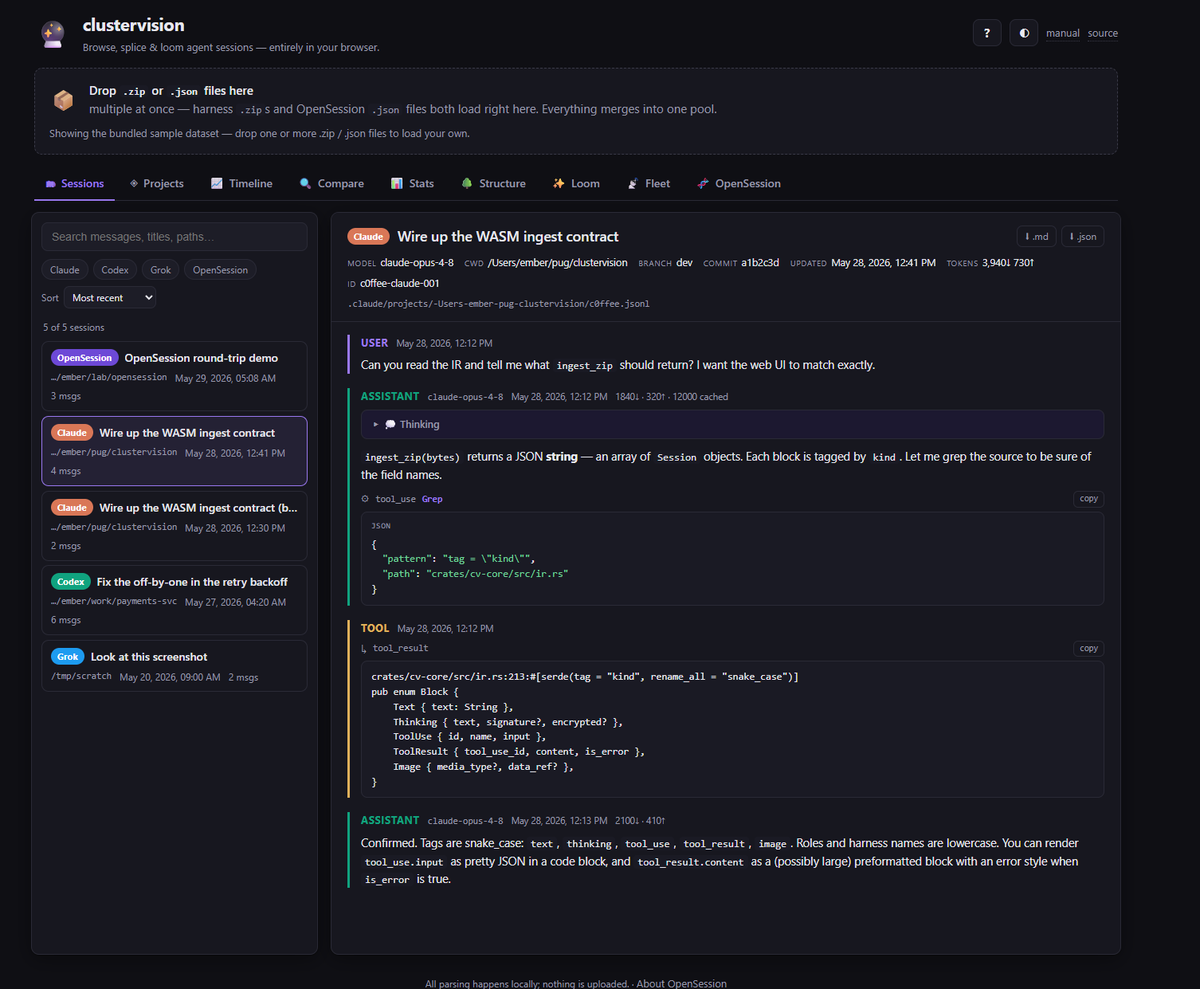Image resolution: width=1200 pixels, height=989 pixels.
Task: Click the Compare tab magnifier icon
Action: pyautogui.click(x=305, y=184)
